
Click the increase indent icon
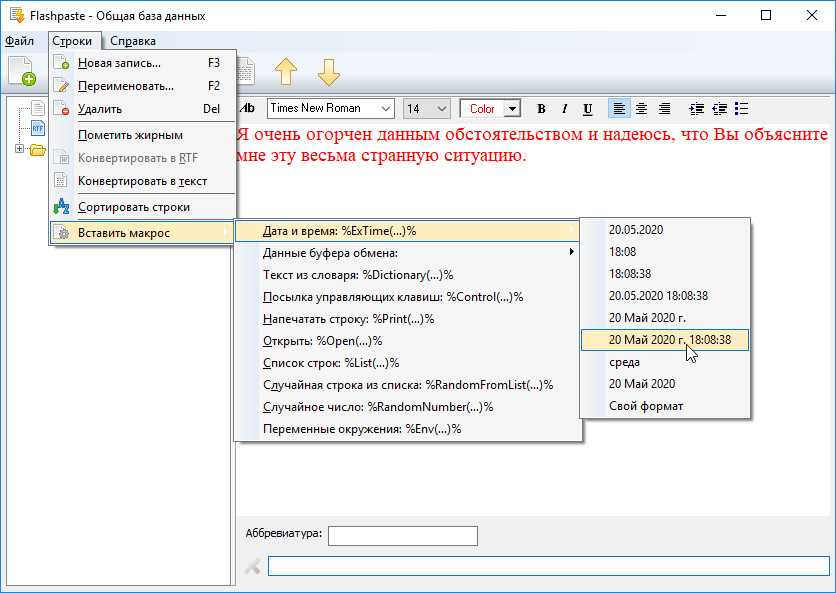click(x=696, y=109)
